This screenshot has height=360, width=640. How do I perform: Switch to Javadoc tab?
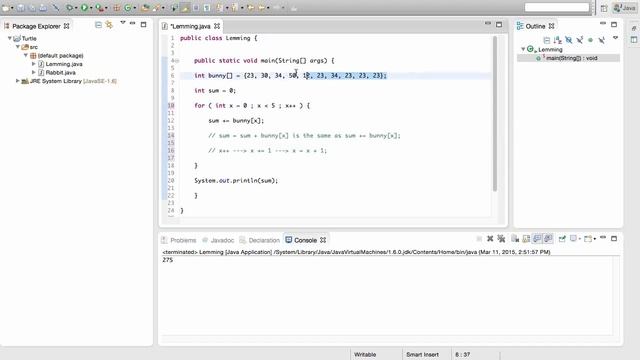(x=218, y=240)
